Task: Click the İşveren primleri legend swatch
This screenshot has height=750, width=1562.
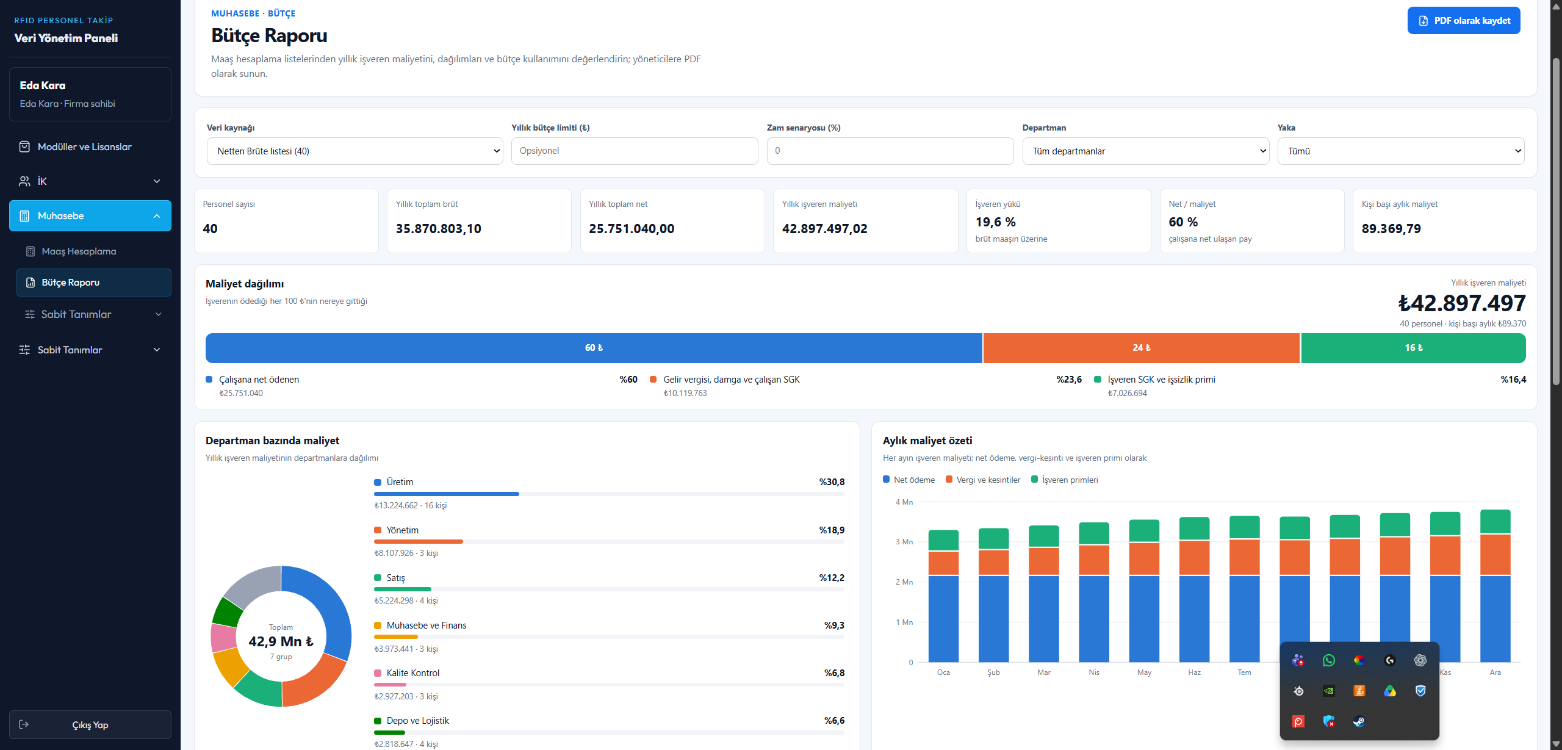Action: point(1034,480)
